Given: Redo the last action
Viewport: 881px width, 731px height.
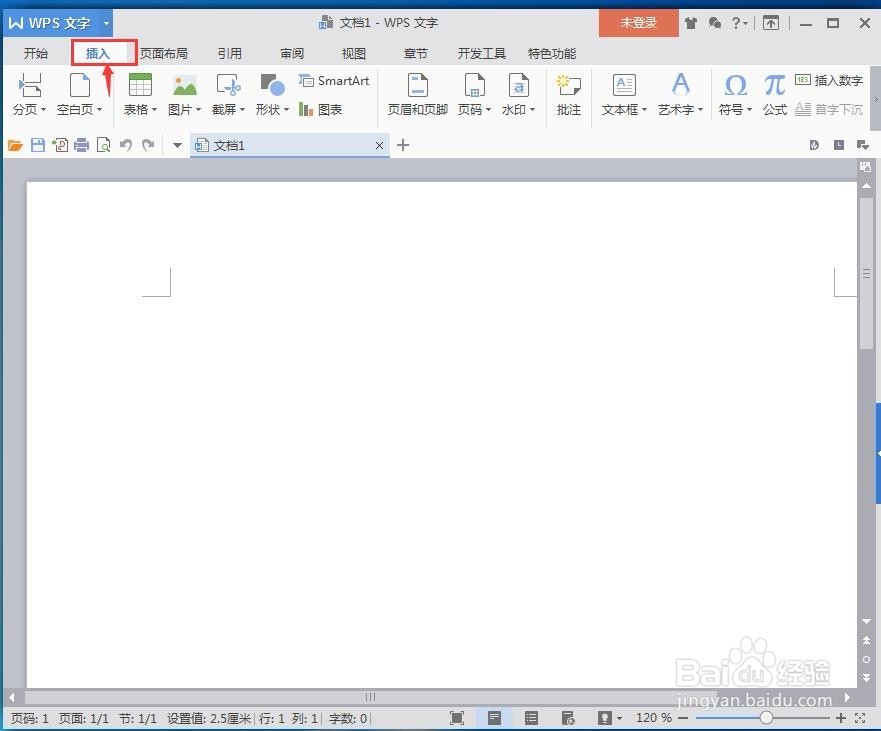Looking at the screenshot, I should 148,146.
